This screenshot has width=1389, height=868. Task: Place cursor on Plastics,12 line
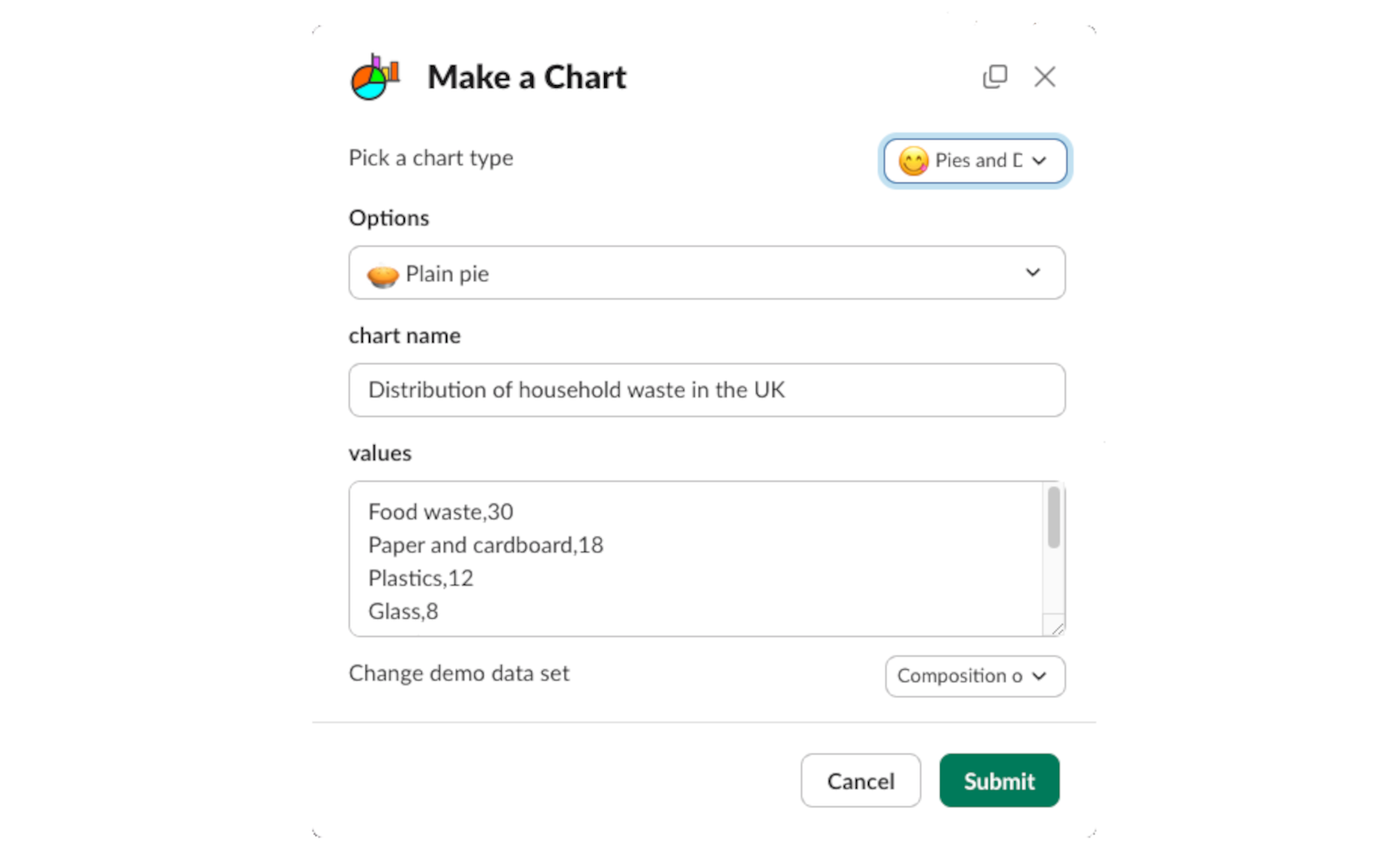coord(420,578)
